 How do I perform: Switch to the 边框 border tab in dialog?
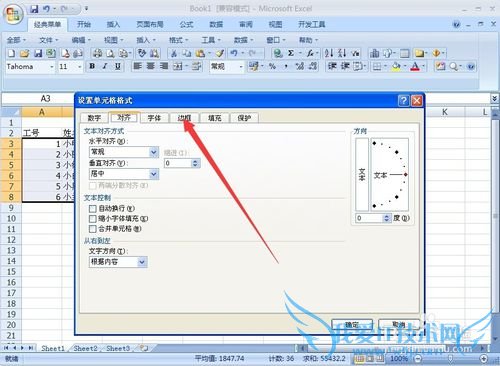click(184, 118)
